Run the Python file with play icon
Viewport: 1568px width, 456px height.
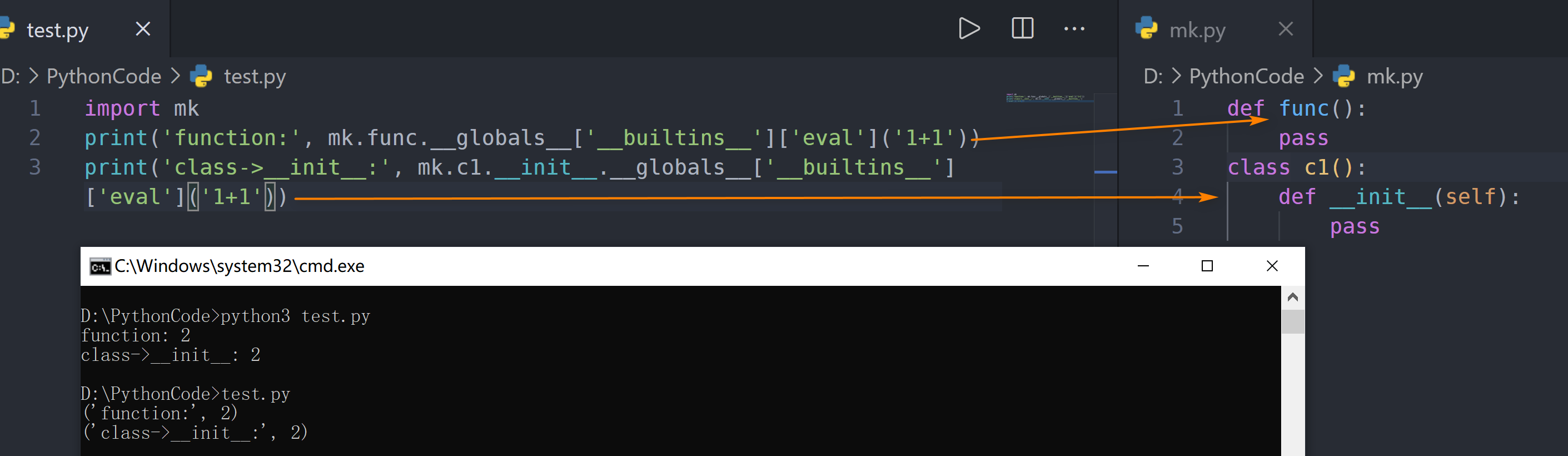[x=968, y=28]
